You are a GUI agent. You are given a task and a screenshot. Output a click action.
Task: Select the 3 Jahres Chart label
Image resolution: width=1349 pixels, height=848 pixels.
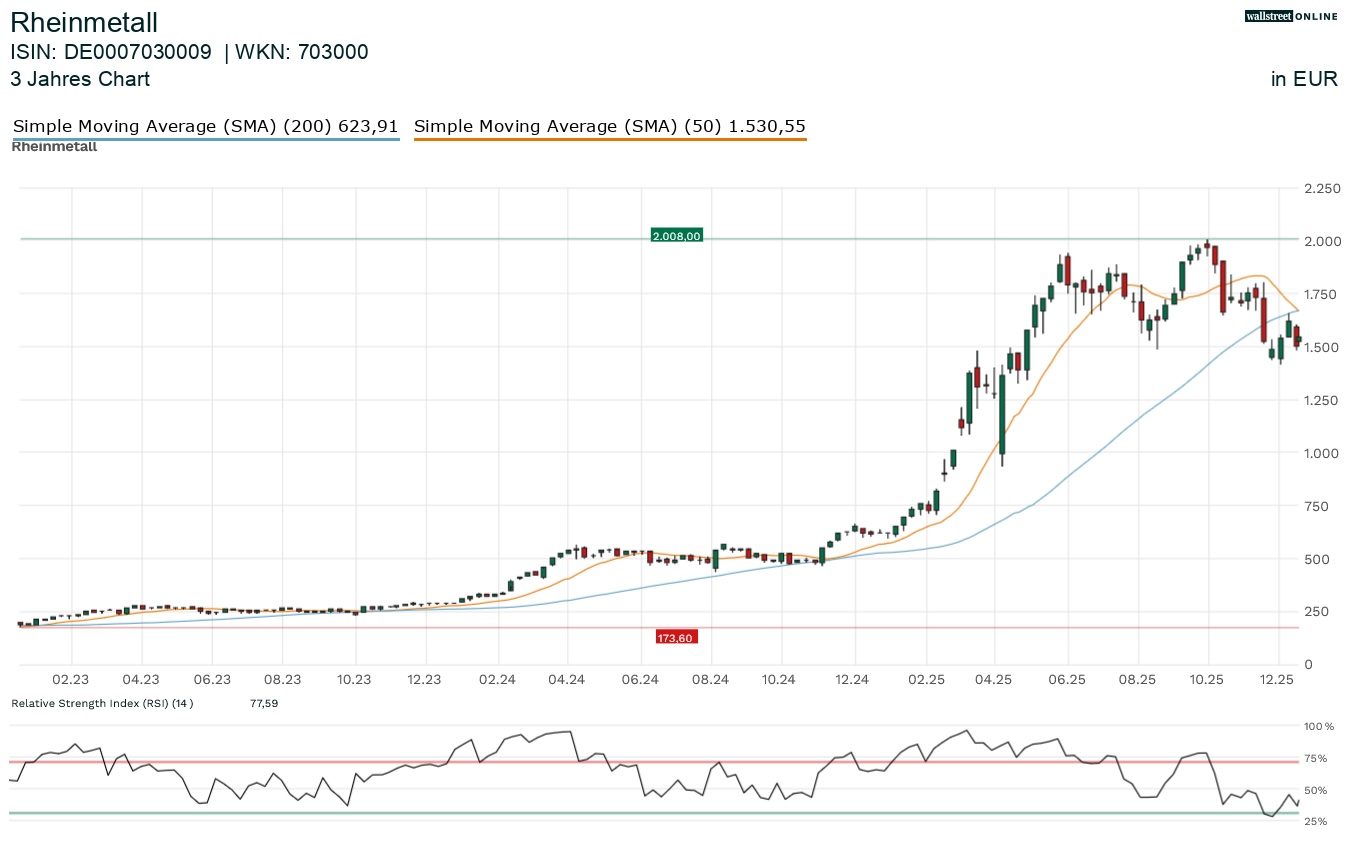pyautogui.click(x=80, y=79)
